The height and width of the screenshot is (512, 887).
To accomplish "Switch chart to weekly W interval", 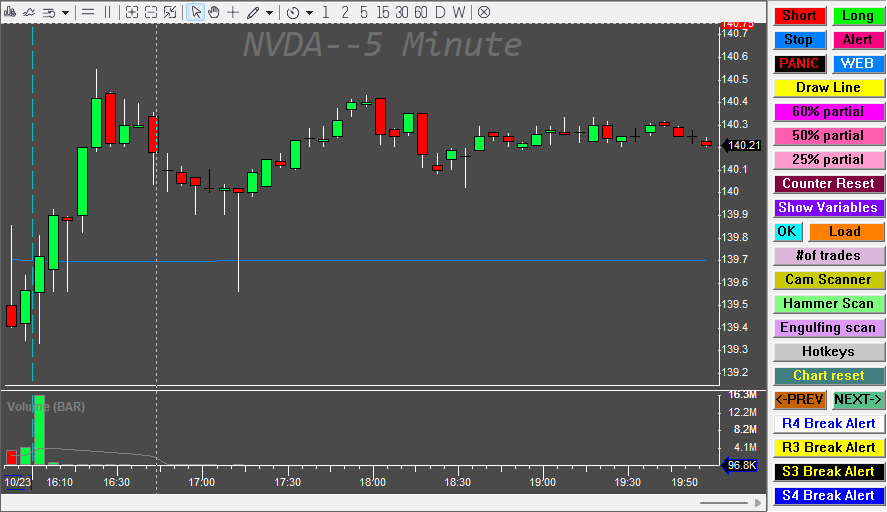I will pyautogui.click(x=459, y=12).
